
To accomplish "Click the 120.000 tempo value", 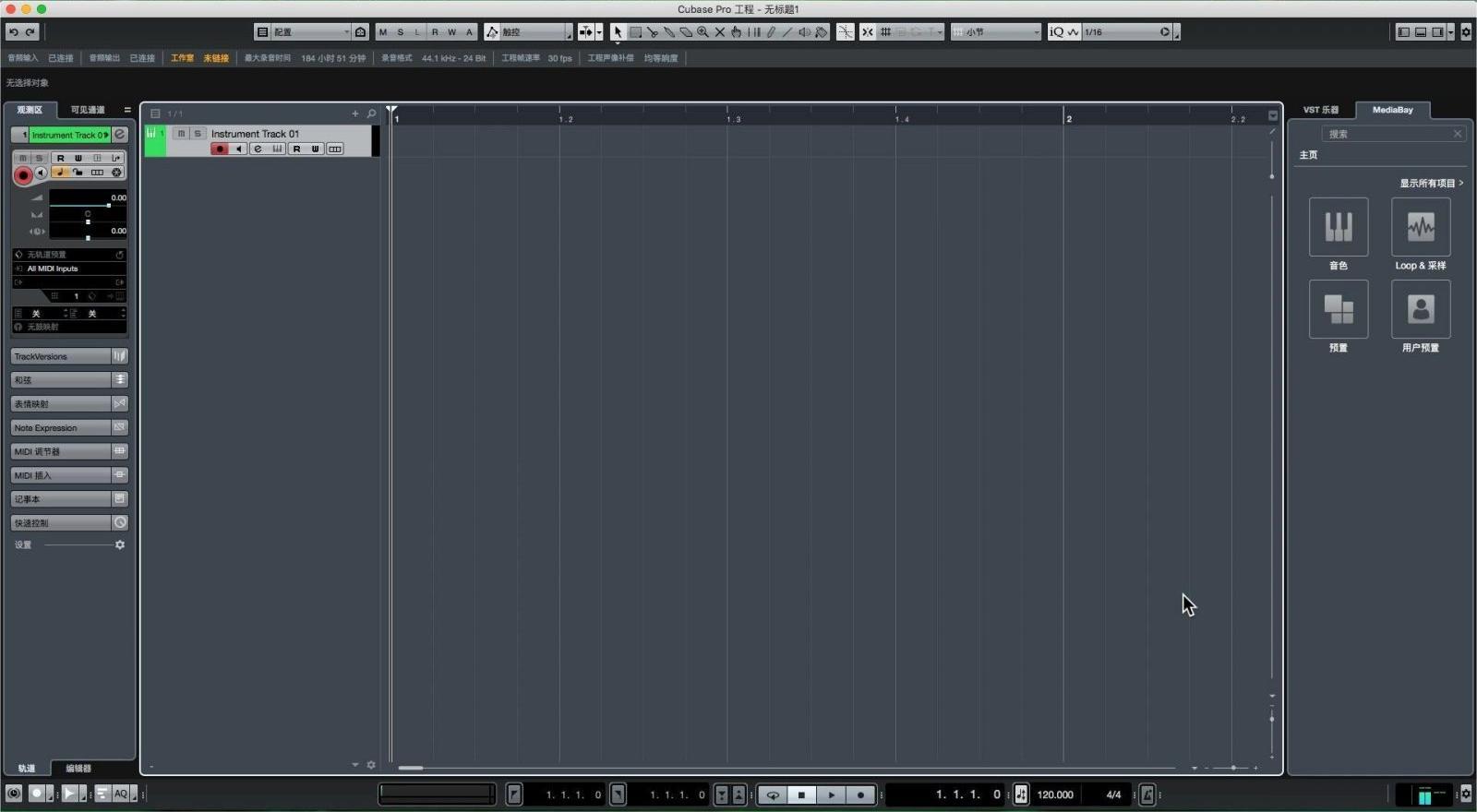I will 1055,794.
